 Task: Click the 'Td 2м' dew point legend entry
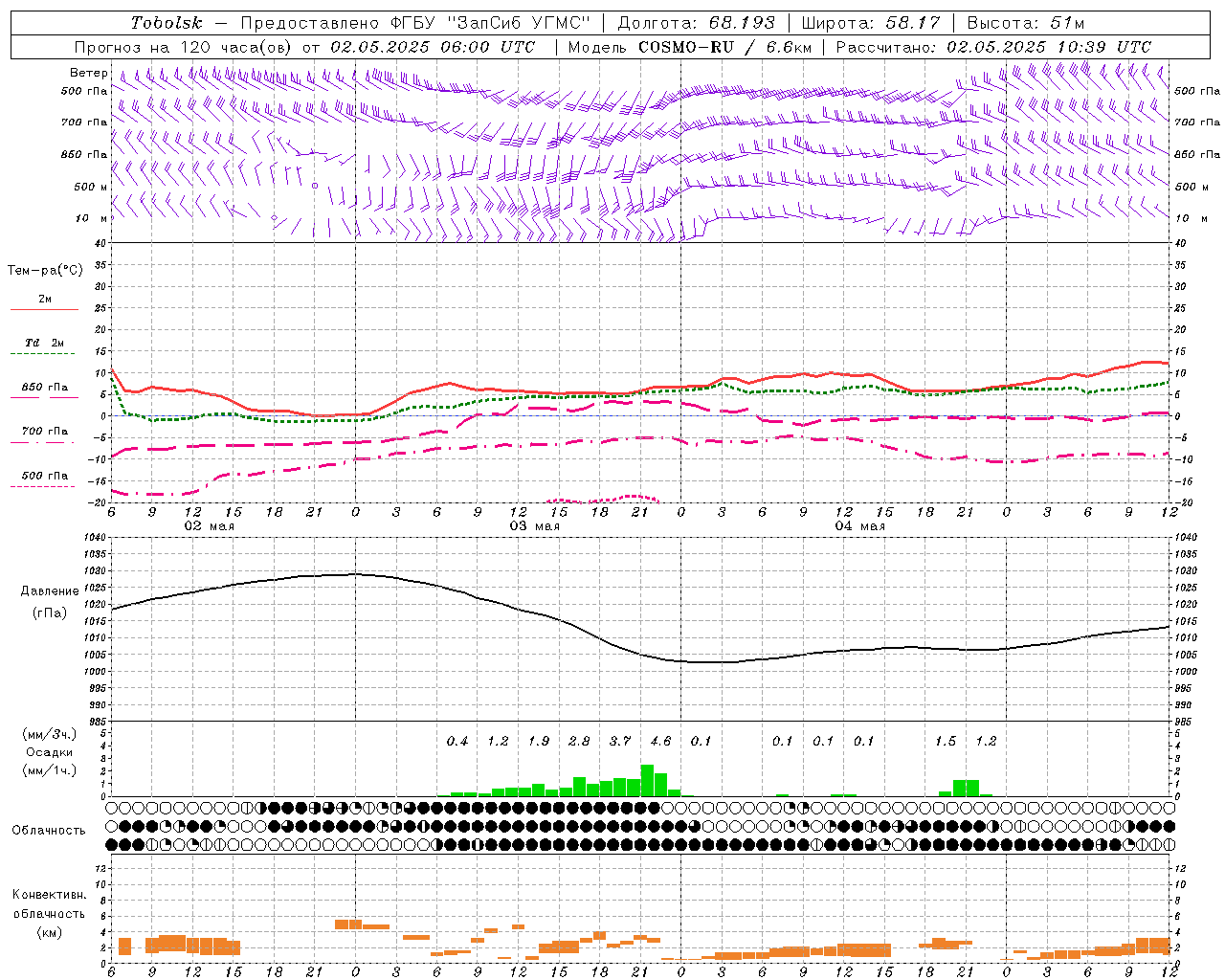pos(44,343)
